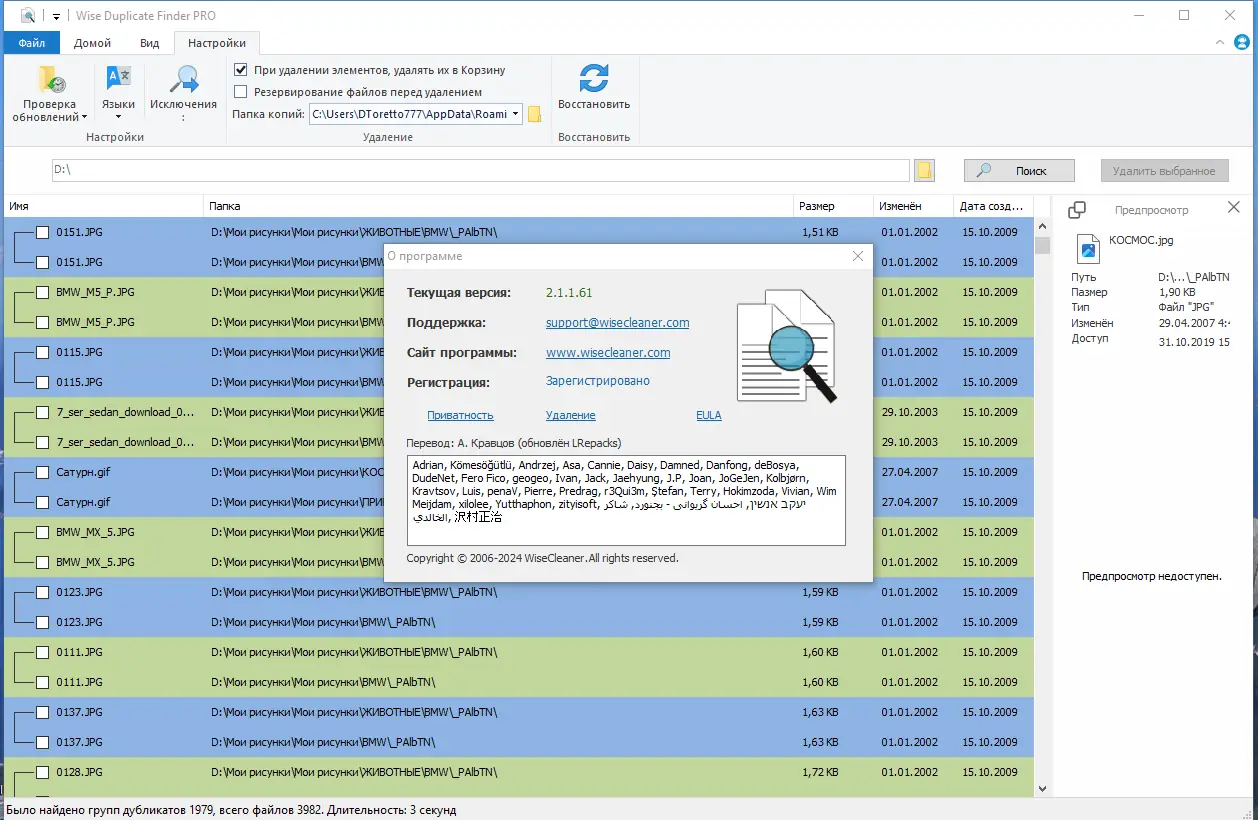This screenshot has height=820, width=1258.
Task: Close the Предпросмотр preview panel
Action: point(1233,208)
